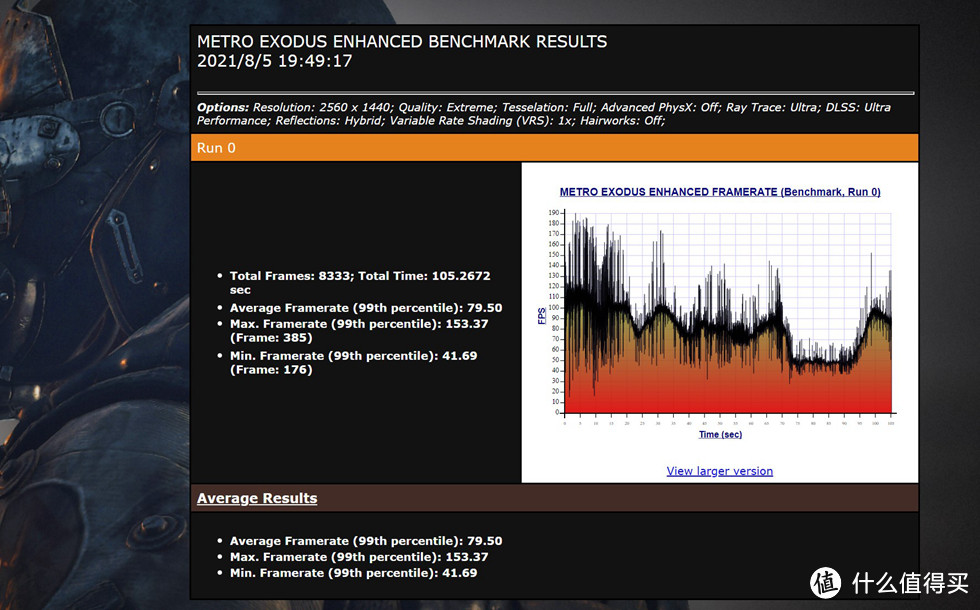Image resolution: width=980 pixels, height=610 pixels.
Task: Select Run 0 Max. Framerate 153.37 (Frame: 385)
Action: (x=359, y=331)
